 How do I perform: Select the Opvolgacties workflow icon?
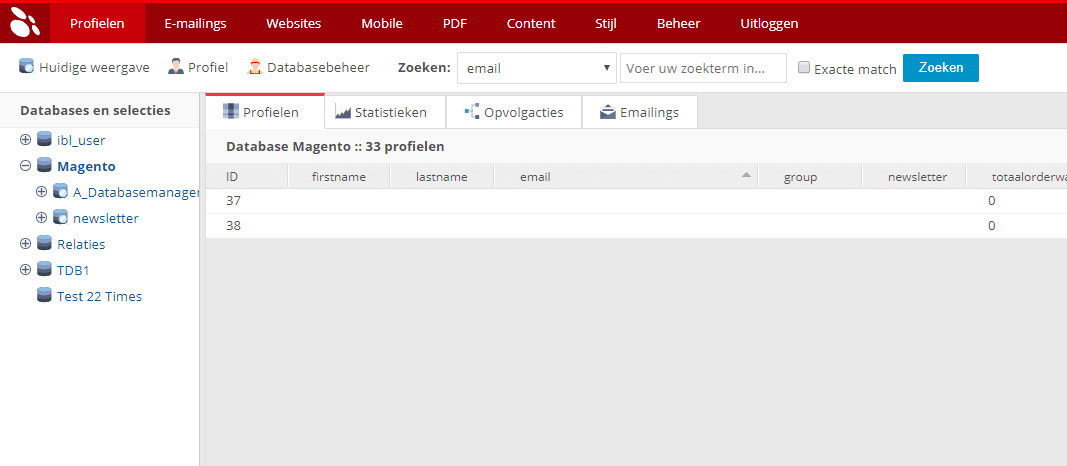point(472,112)
